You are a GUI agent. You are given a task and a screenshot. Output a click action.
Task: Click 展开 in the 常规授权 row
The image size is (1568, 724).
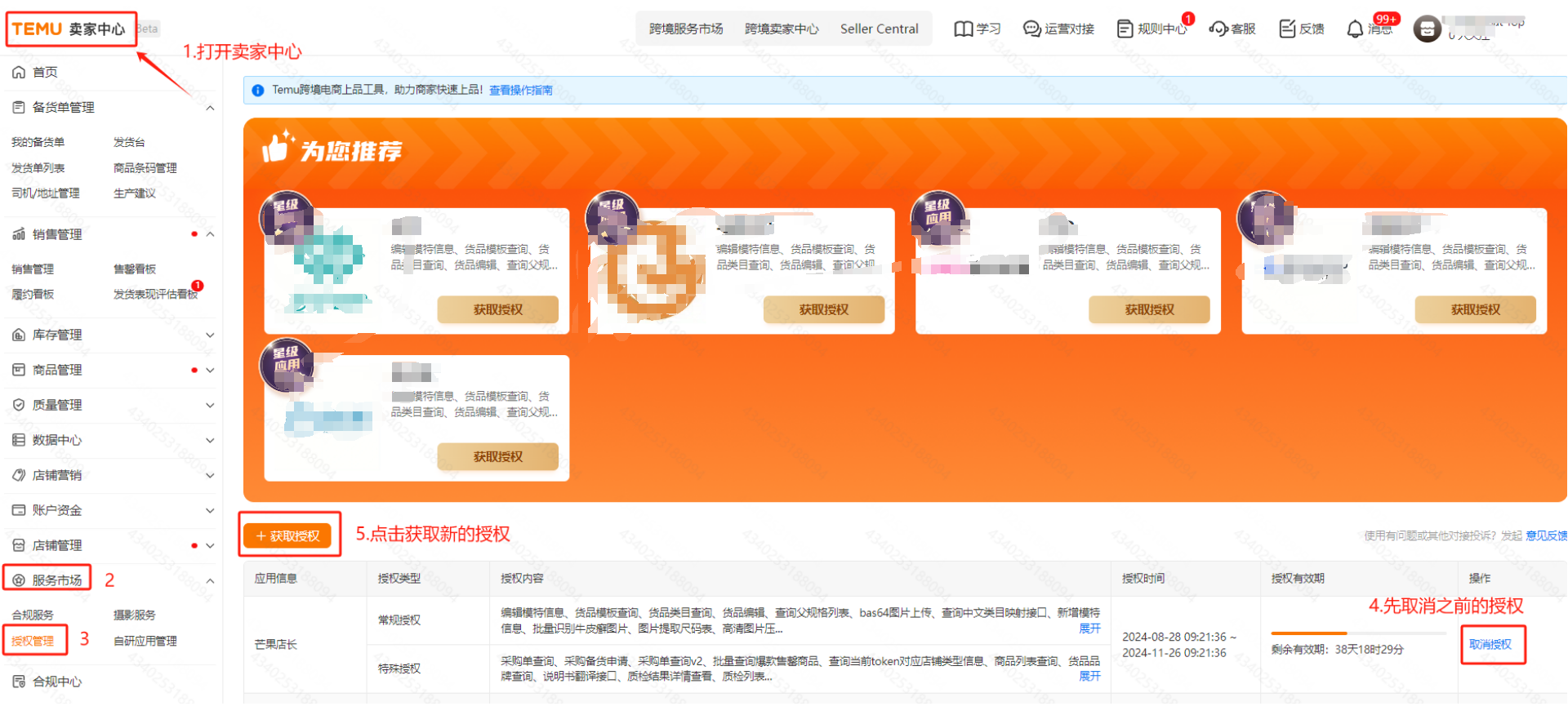(x=1089, y=629)
